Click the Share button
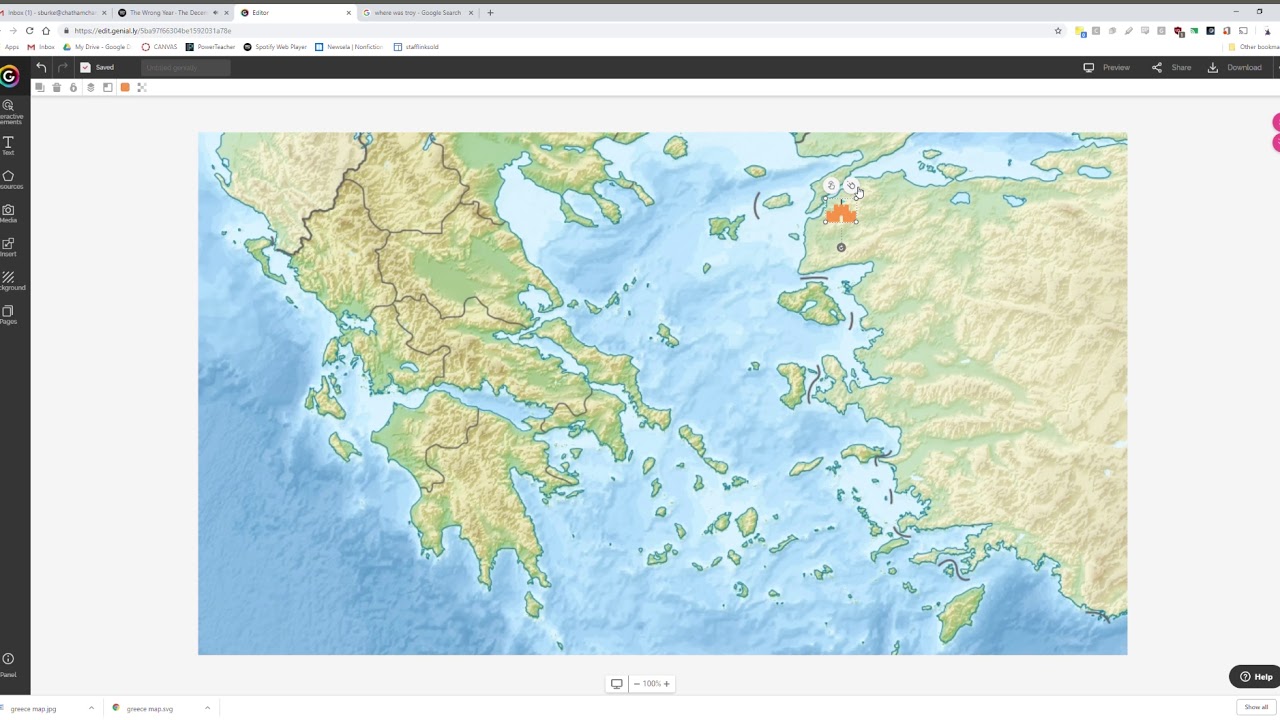 (x=1172, y=67)
